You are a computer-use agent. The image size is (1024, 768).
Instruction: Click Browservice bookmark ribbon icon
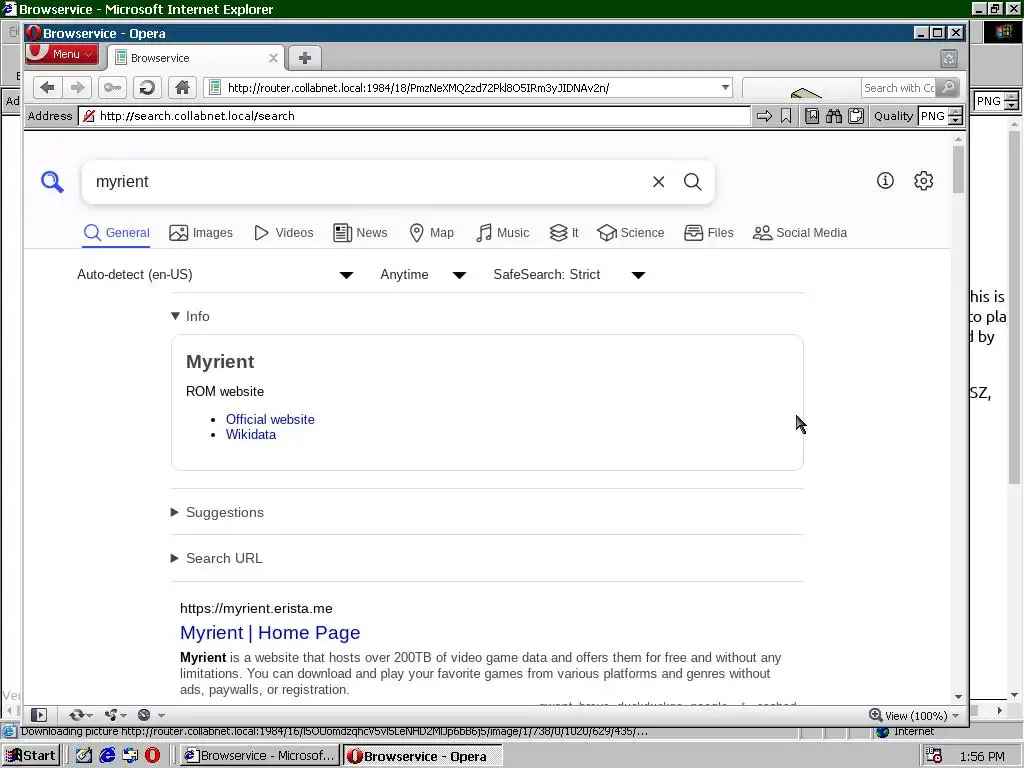pos(786,116)
